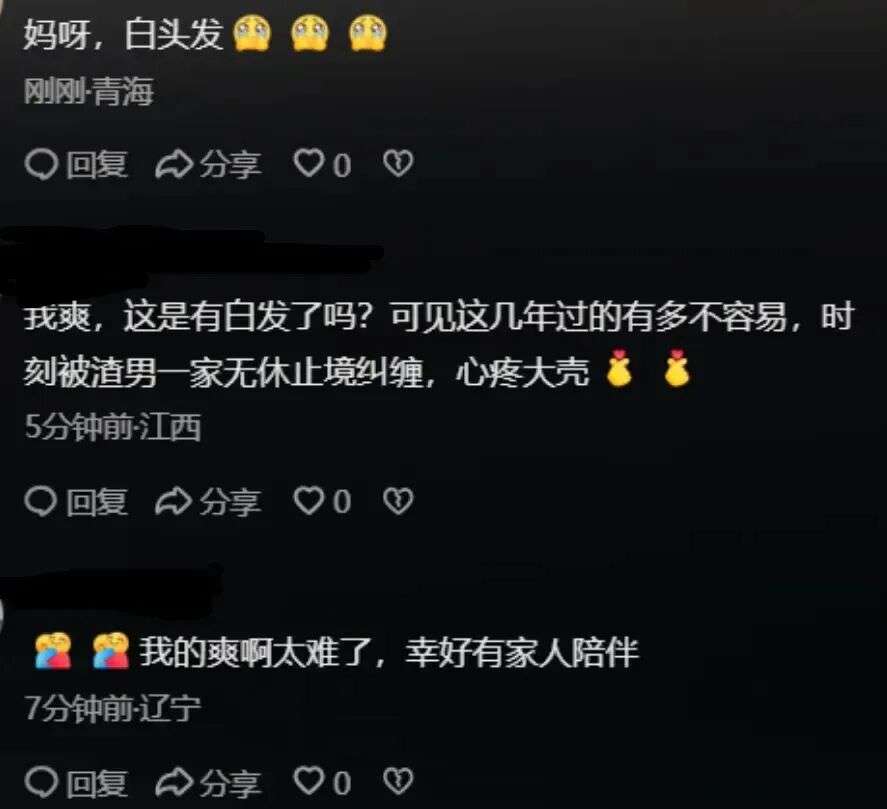This screenshot has width=887, height=809.
Task: Share the 辽宁 comment via arrow icon
Action: point(174,782)
